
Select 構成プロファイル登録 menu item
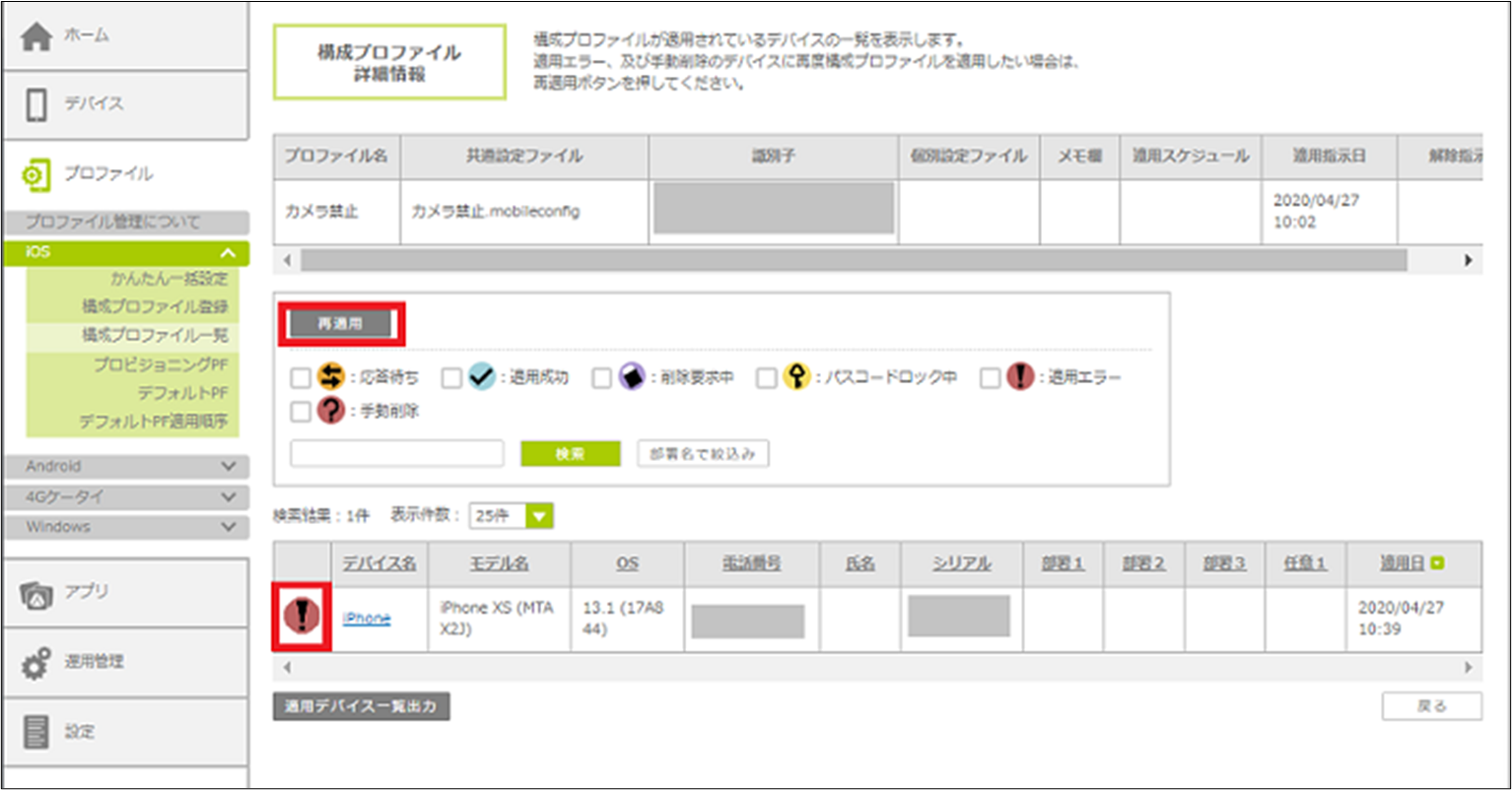pos(155,307)
